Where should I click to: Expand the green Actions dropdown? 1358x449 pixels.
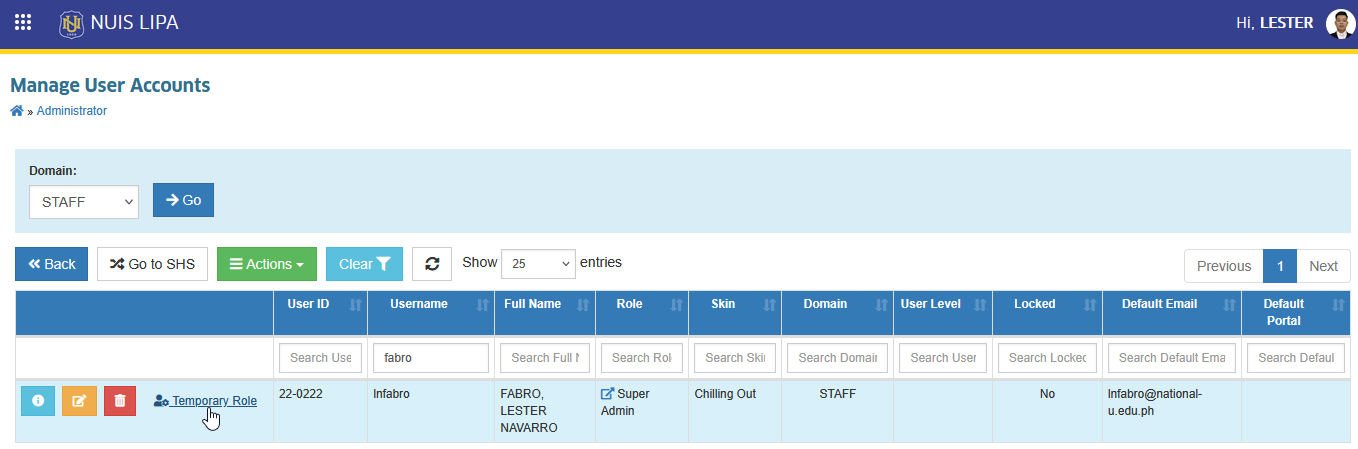tap(267, 264)
